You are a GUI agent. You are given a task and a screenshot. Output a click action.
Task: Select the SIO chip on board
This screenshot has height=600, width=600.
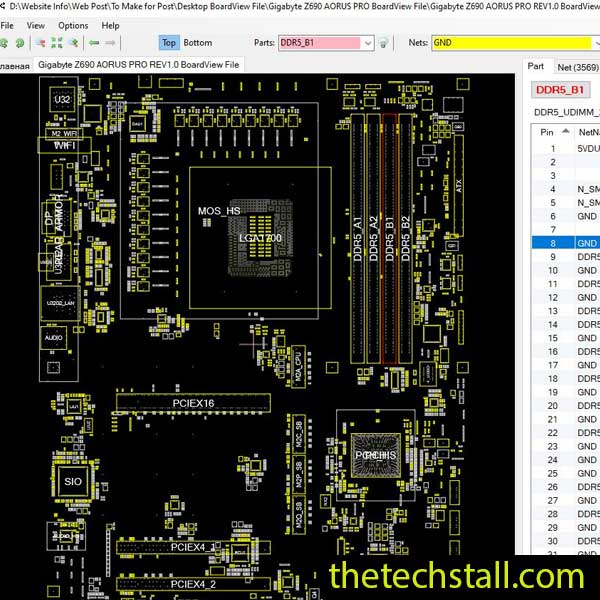click(x=73, y=481)
